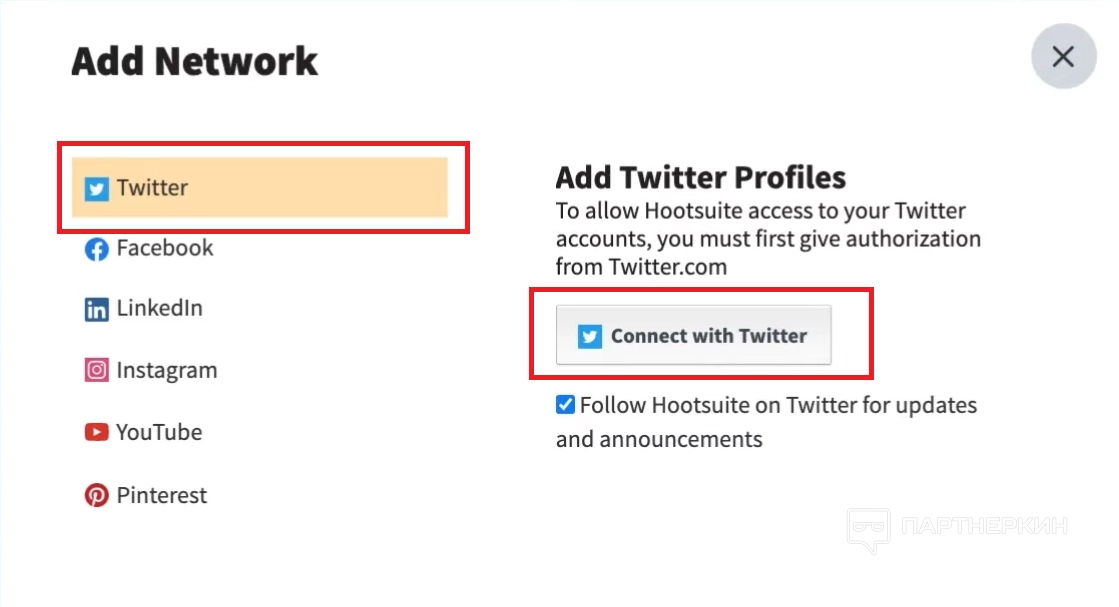Click the YouTube play icon

[96, 433]
